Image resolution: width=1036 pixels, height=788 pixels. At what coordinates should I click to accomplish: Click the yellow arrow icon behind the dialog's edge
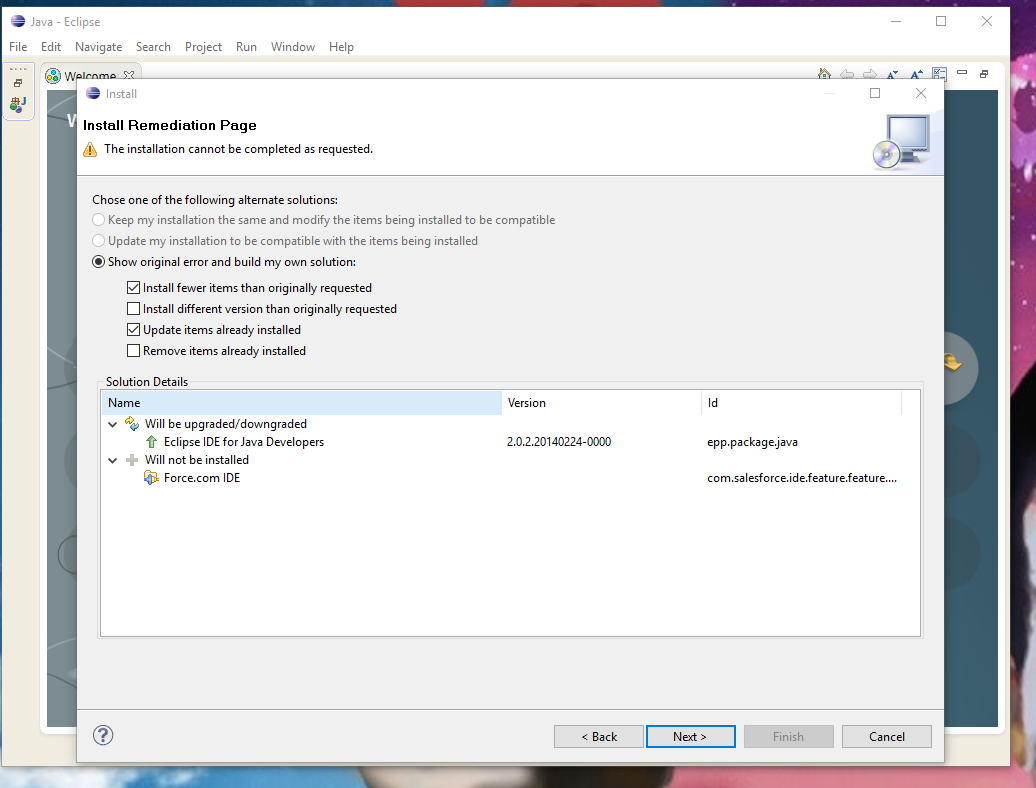click(952, 362)
